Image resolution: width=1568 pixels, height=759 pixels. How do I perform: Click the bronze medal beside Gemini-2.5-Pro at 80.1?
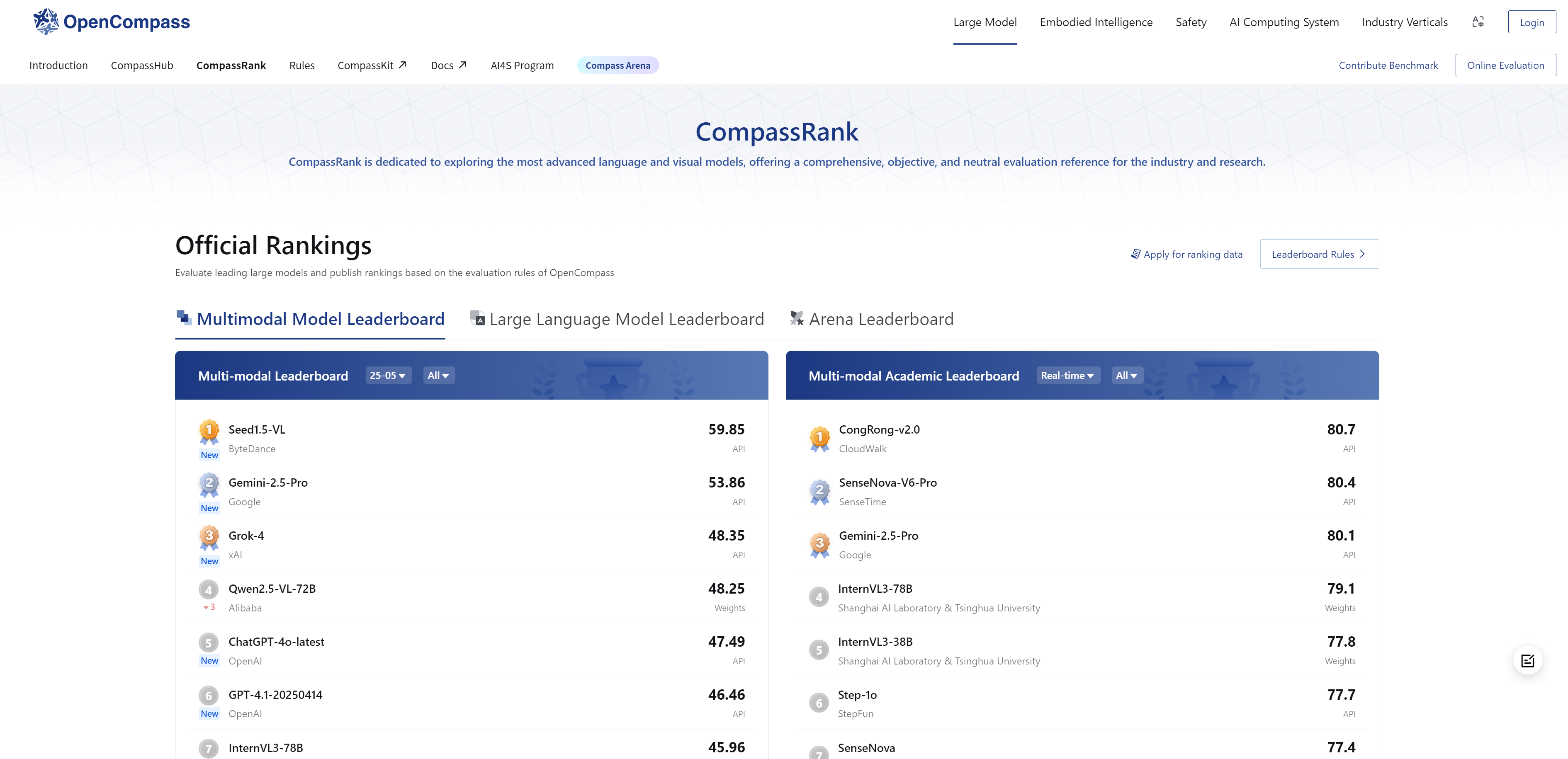[819, 545]
